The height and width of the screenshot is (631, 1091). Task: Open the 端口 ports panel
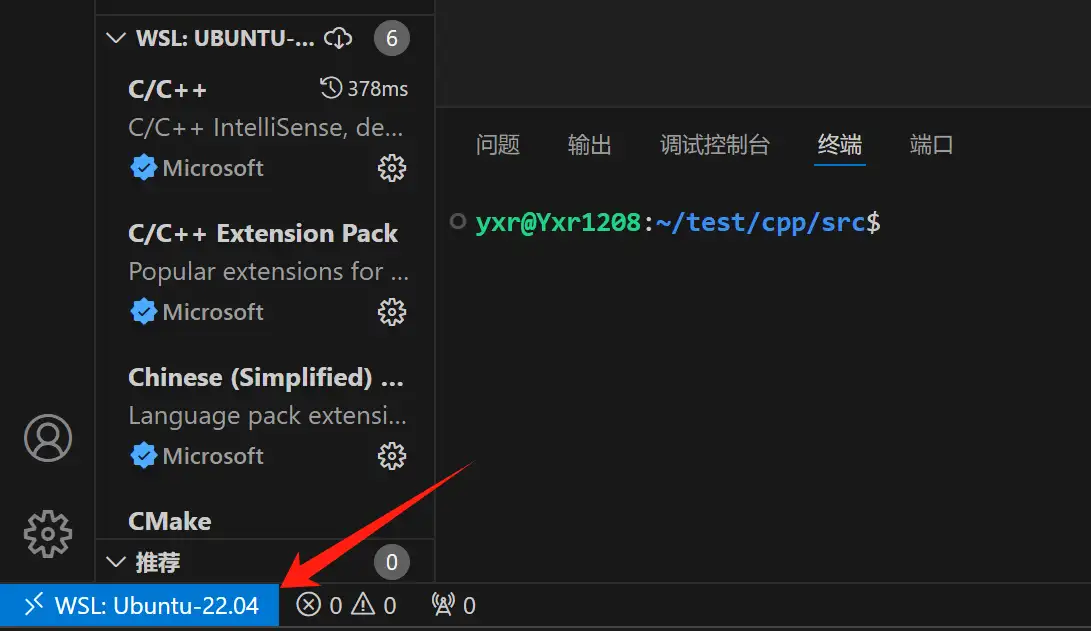point(930,145)
